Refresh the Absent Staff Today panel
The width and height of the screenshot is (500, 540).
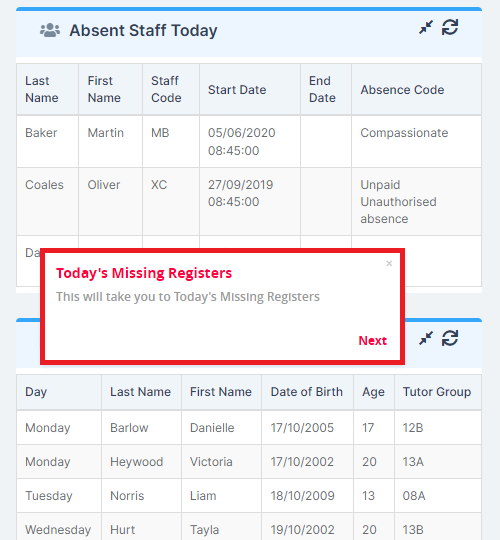tap(450, 28)
